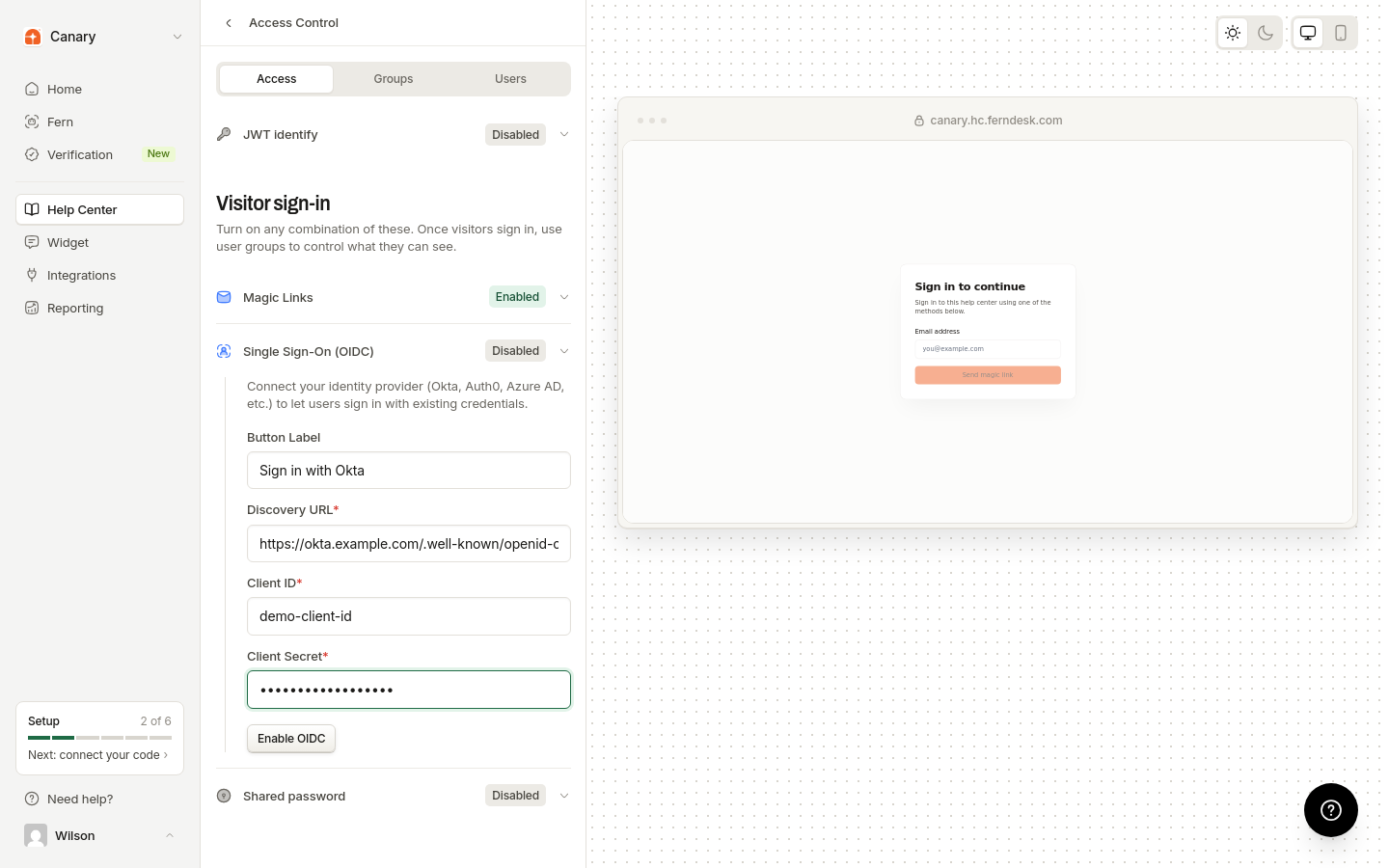
Task: Click the Single Sign-On Disabled badge
Action: click(515, 351)
